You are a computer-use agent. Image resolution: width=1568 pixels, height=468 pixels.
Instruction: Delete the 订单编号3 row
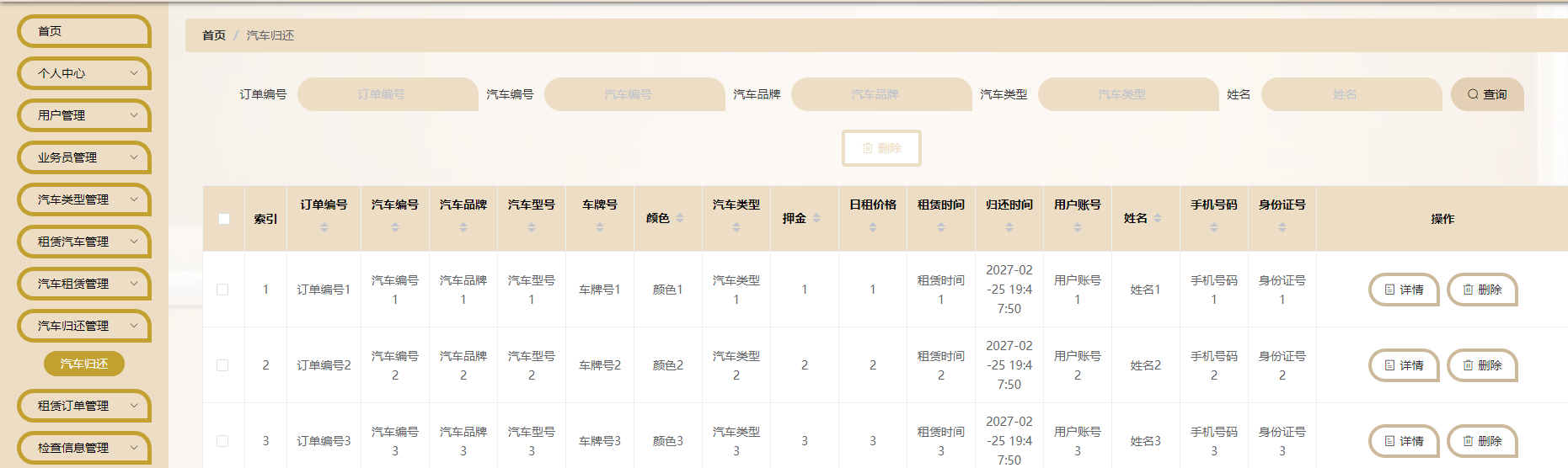(1482, 441)
